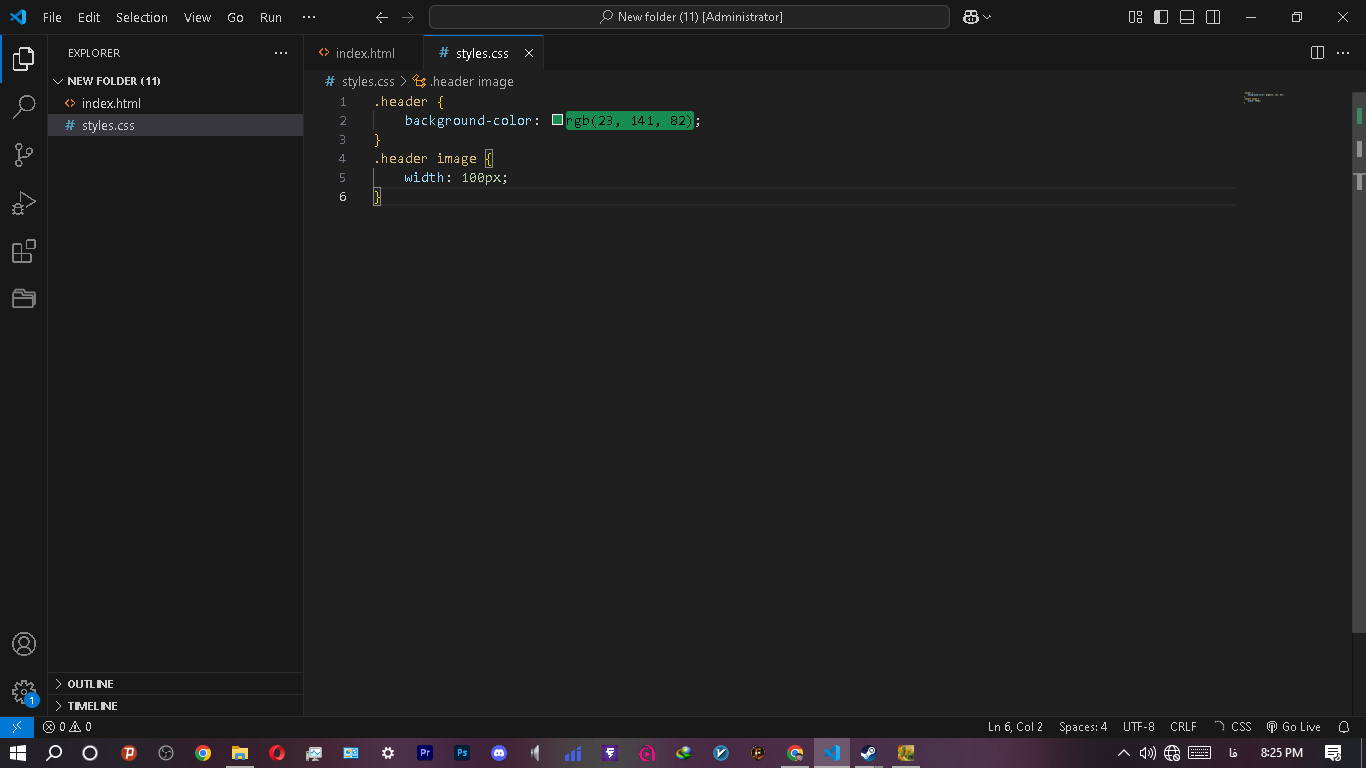Split the editor to the right
The image size is (1366, 768).
click(1317, 53)
